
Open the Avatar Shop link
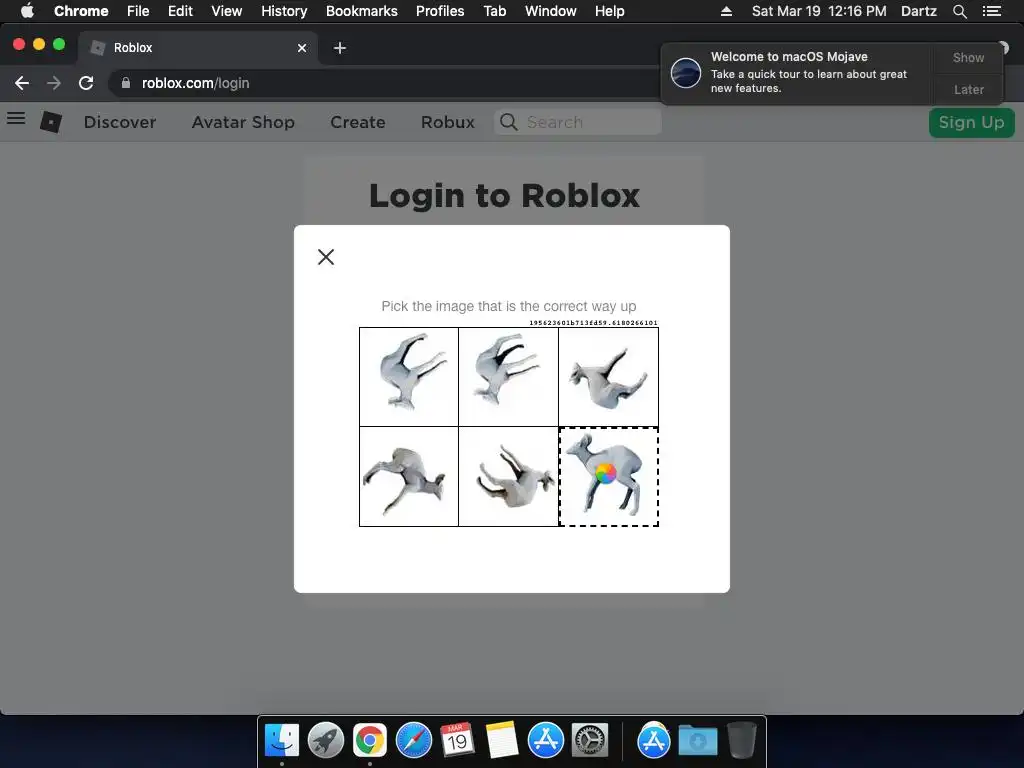click(243, 122)
